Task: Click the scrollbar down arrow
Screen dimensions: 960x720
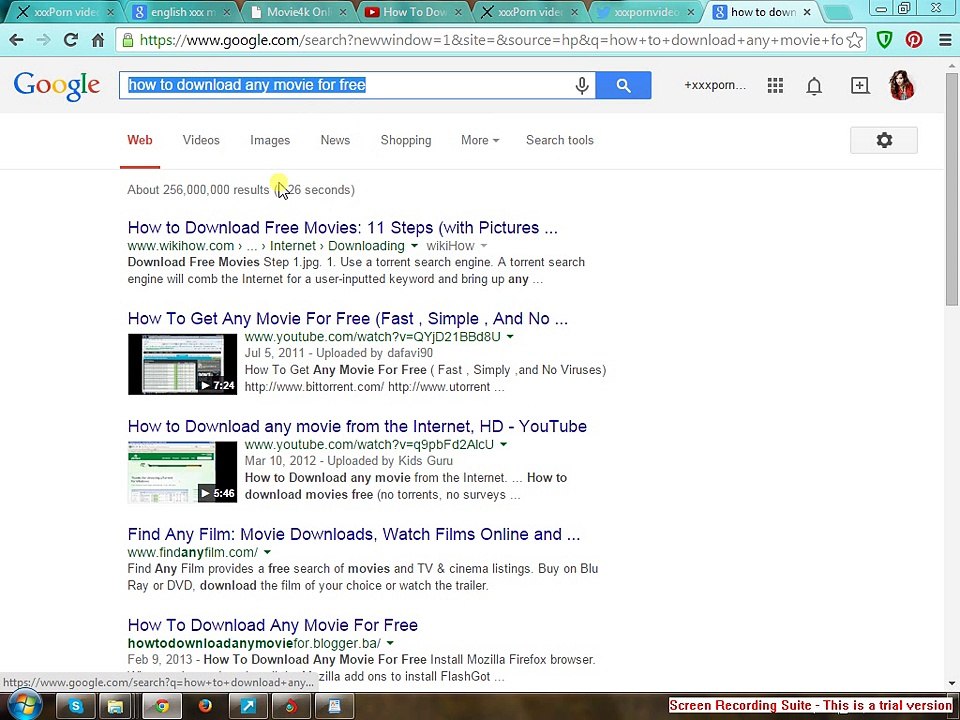Action: (952, 683)
